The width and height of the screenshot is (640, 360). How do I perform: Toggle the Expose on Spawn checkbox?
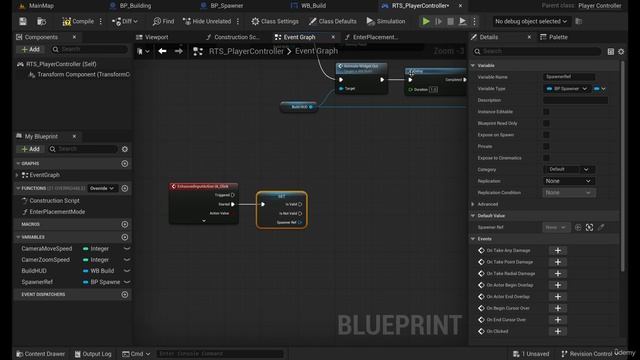(x=546, y=135)
